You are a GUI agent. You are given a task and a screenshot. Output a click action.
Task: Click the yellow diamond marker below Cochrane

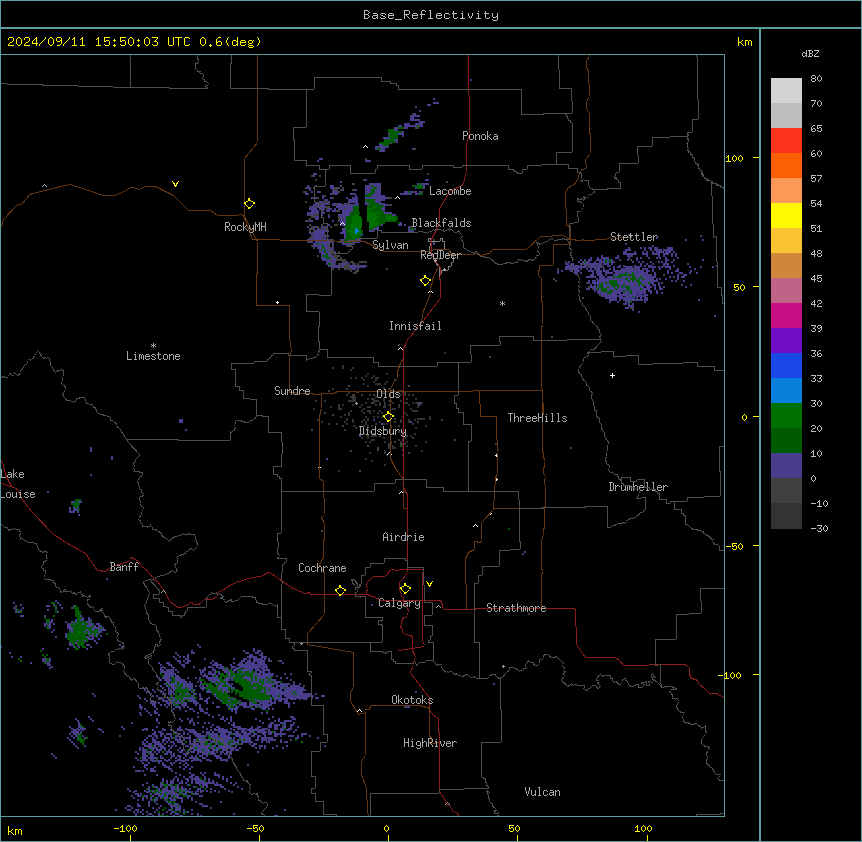(340, 590)
